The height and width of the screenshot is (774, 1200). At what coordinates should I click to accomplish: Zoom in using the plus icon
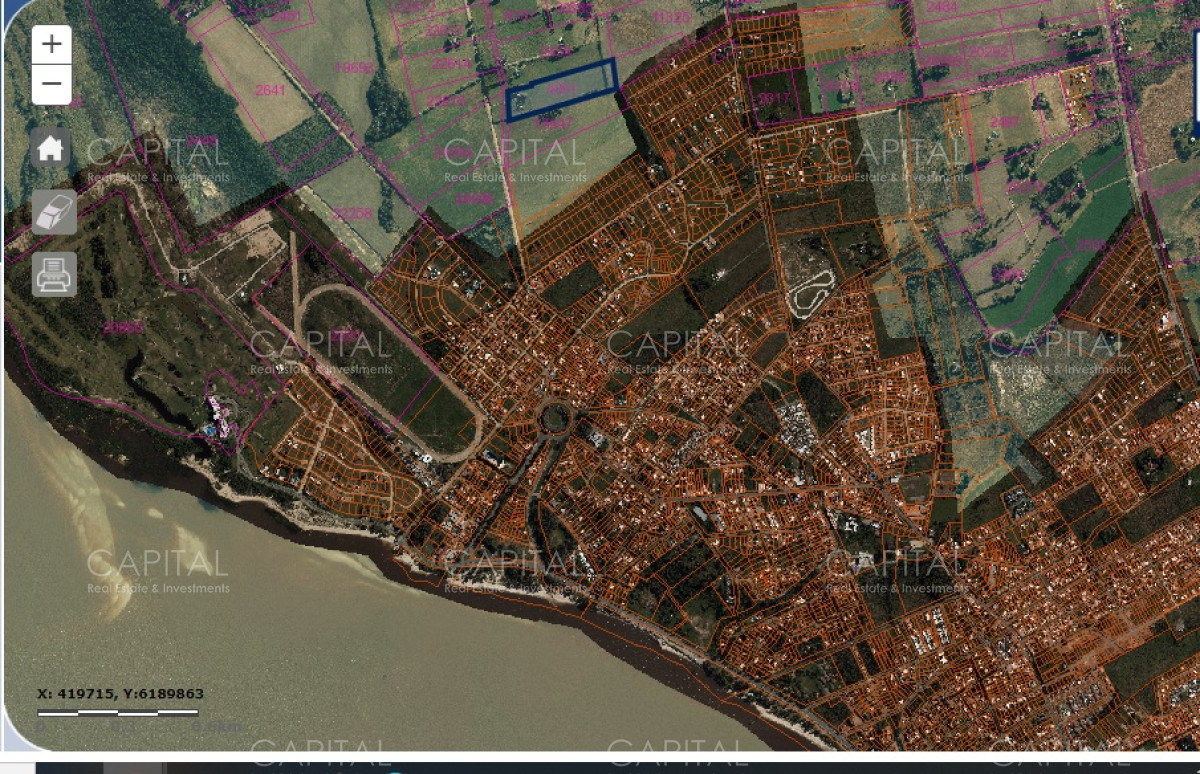tap(51, 44)
